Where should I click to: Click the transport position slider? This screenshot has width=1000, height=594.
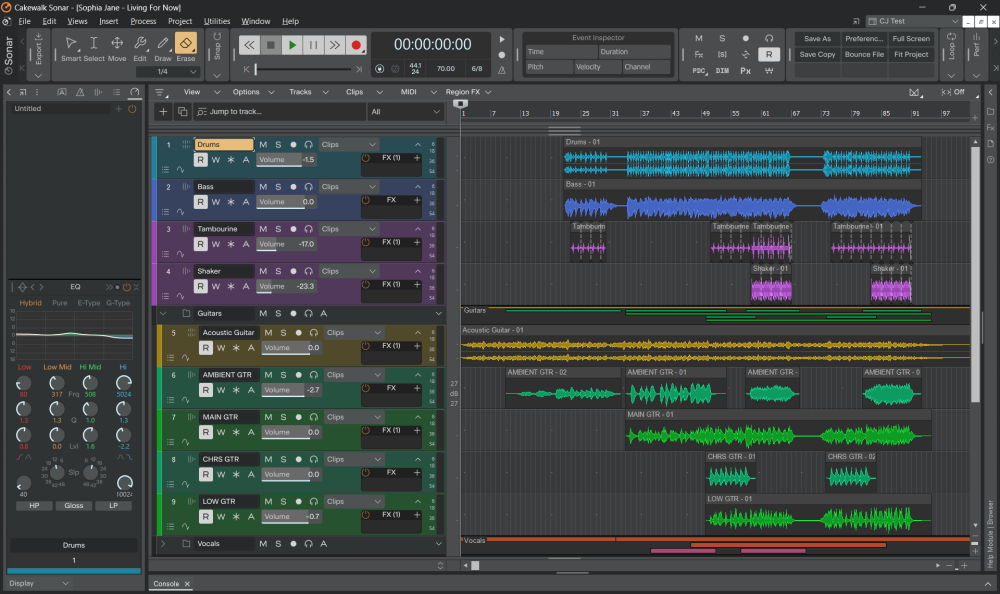(x=304, y=69)
